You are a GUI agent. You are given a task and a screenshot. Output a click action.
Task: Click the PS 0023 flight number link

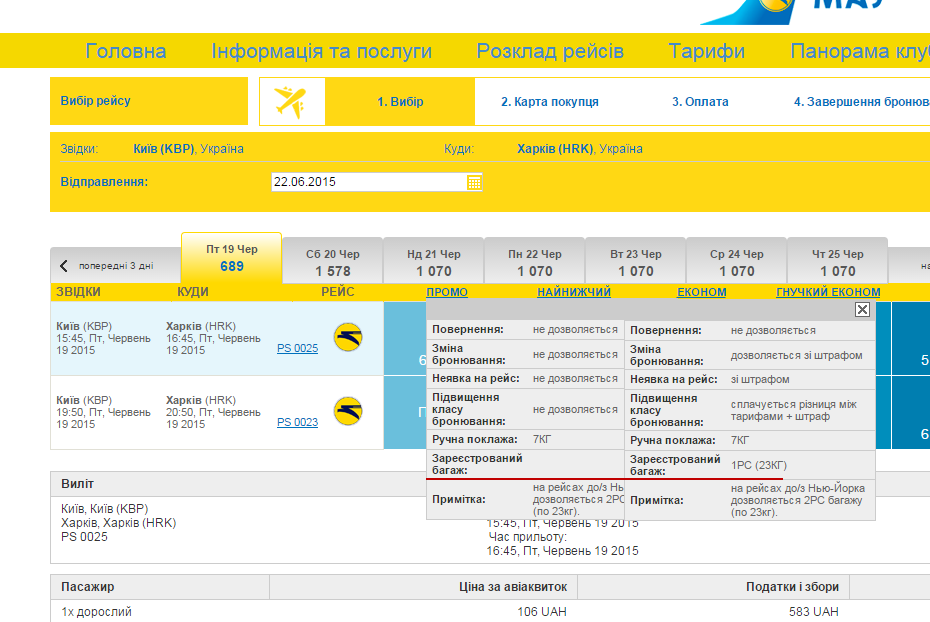tap(297, 422)
